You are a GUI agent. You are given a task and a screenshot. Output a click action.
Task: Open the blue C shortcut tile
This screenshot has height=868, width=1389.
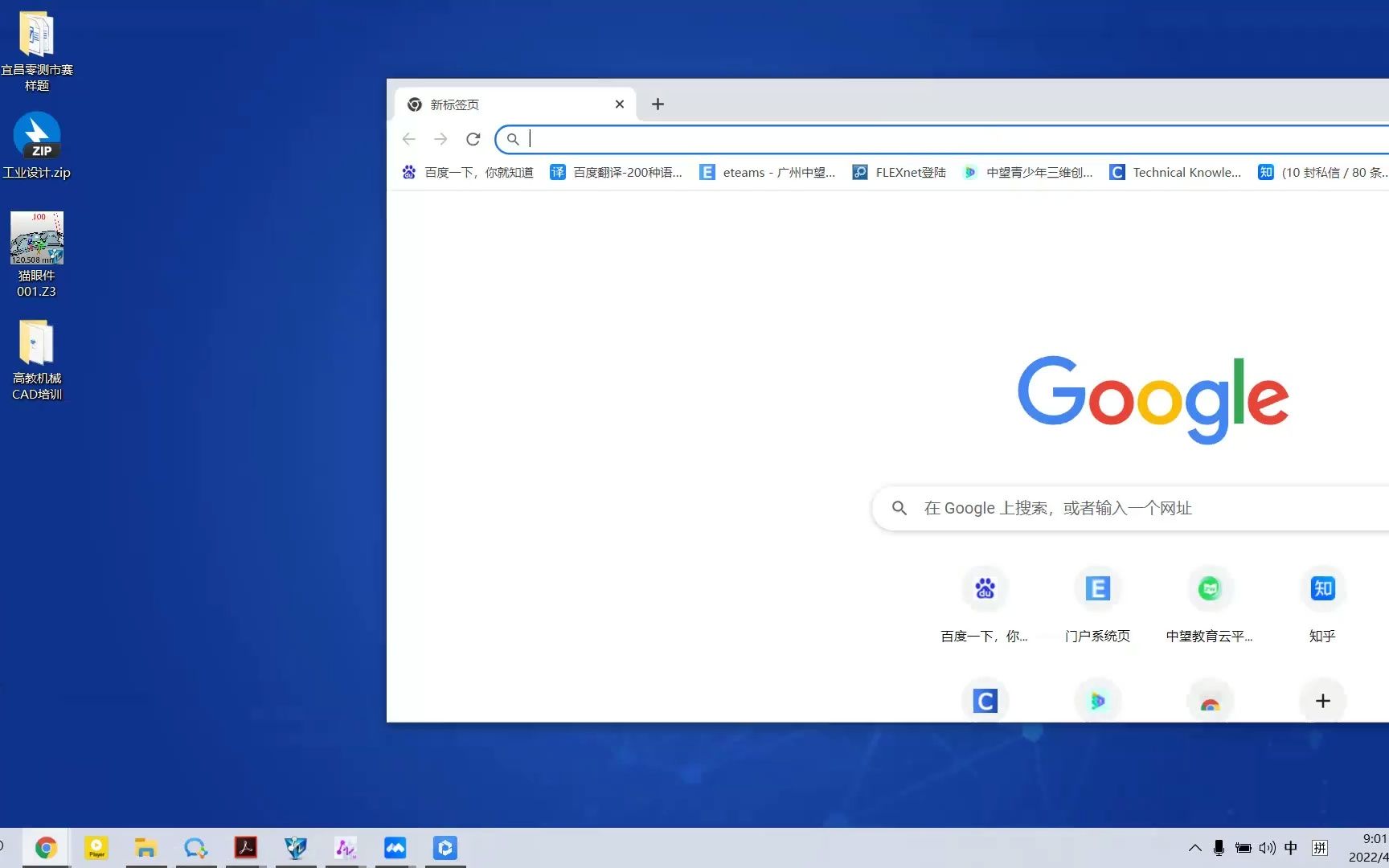coord(985,700)
